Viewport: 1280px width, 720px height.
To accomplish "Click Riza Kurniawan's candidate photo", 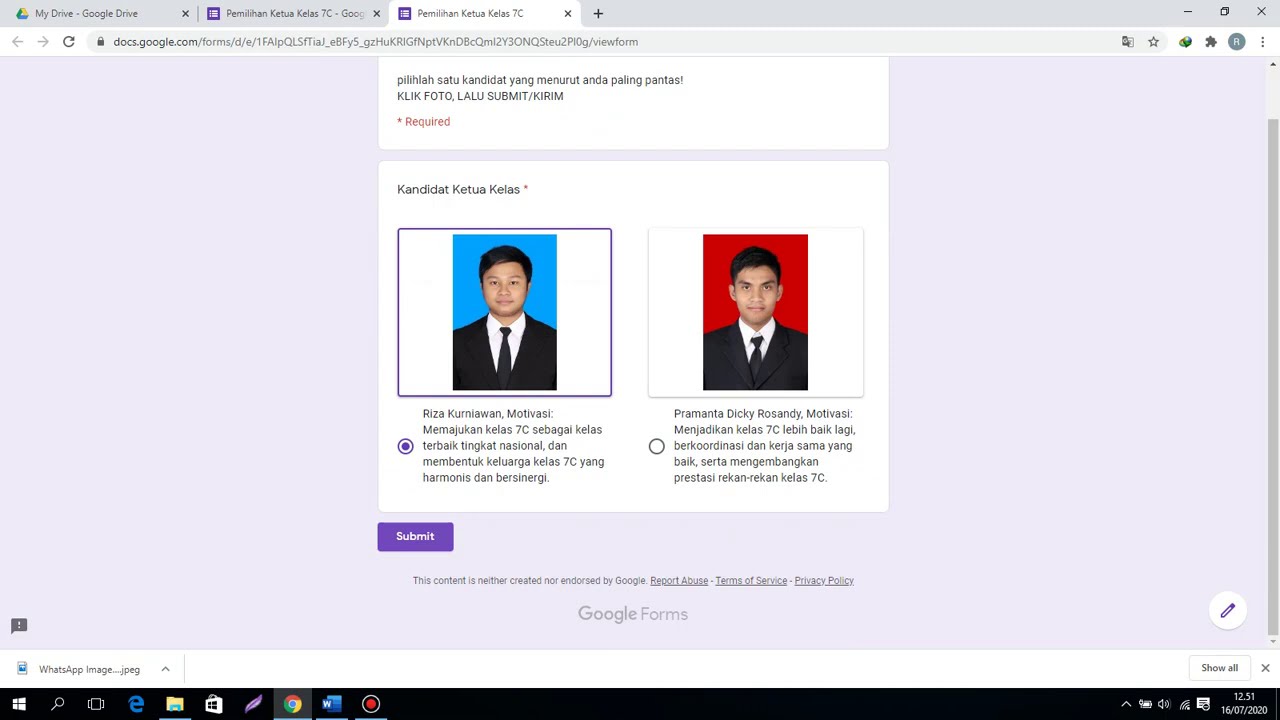I will 504,312.
